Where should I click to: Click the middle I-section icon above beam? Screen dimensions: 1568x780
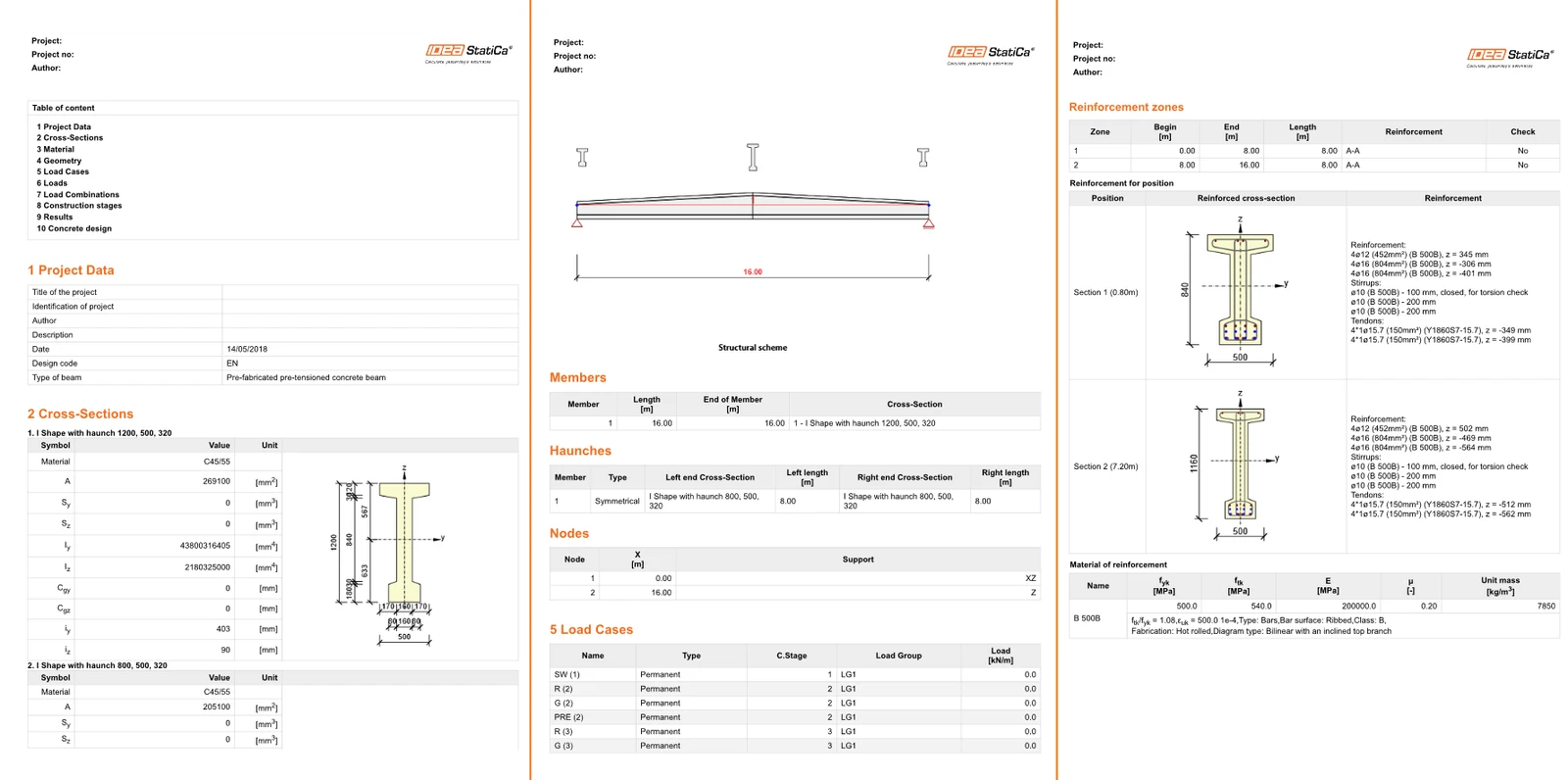tap(753, 157)
